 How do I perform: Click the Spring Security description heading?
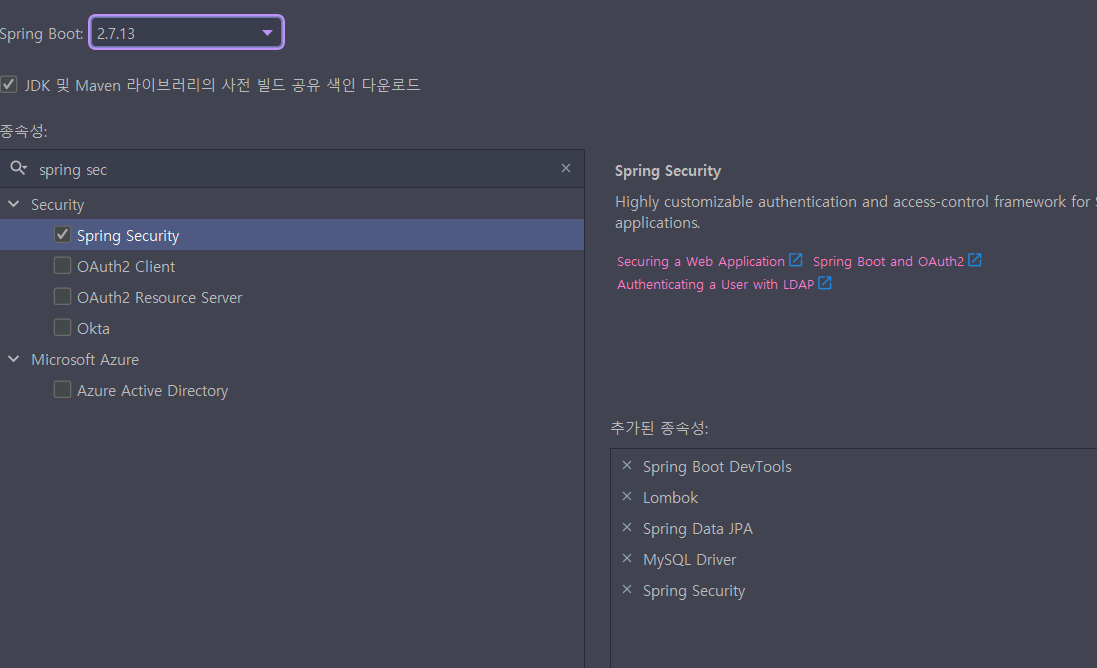click(x=667, y=171)
